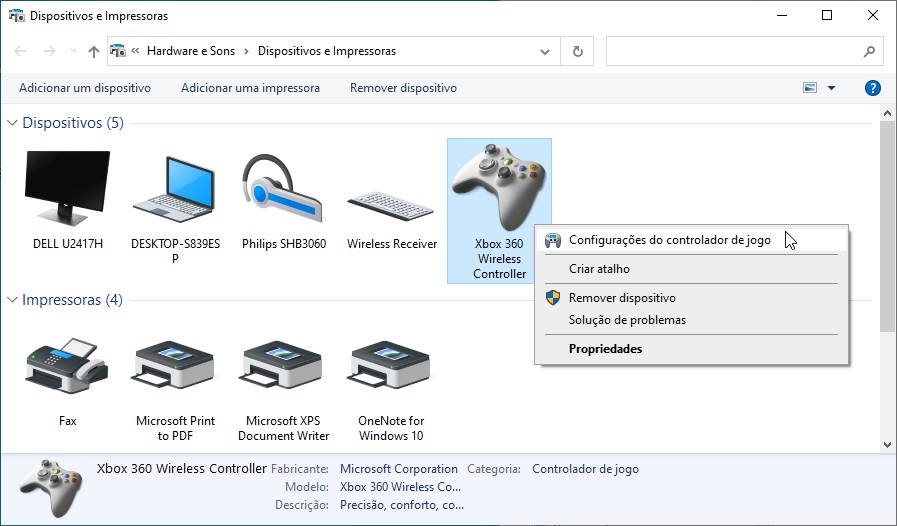Image resolution: width=897 pixels, height=526 pixels.
Task: Open Propriedades from context menu
Action: click(x=692, y=349)
